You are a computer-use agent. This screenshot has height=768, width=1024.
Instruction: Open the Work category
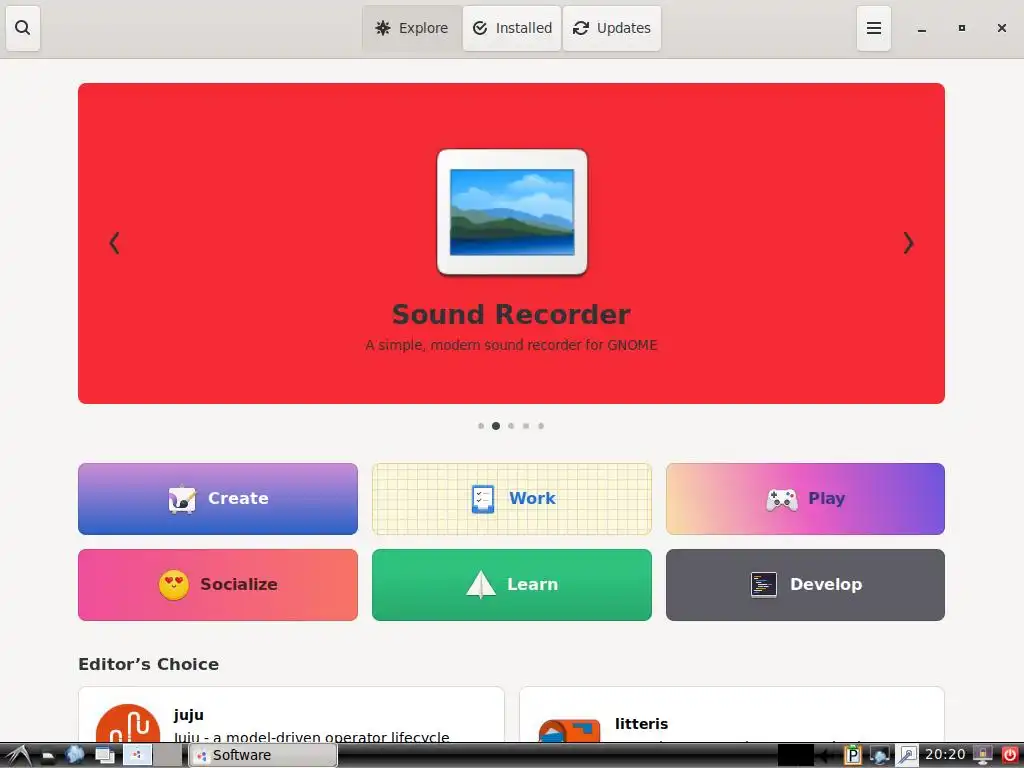coord(512,499)
